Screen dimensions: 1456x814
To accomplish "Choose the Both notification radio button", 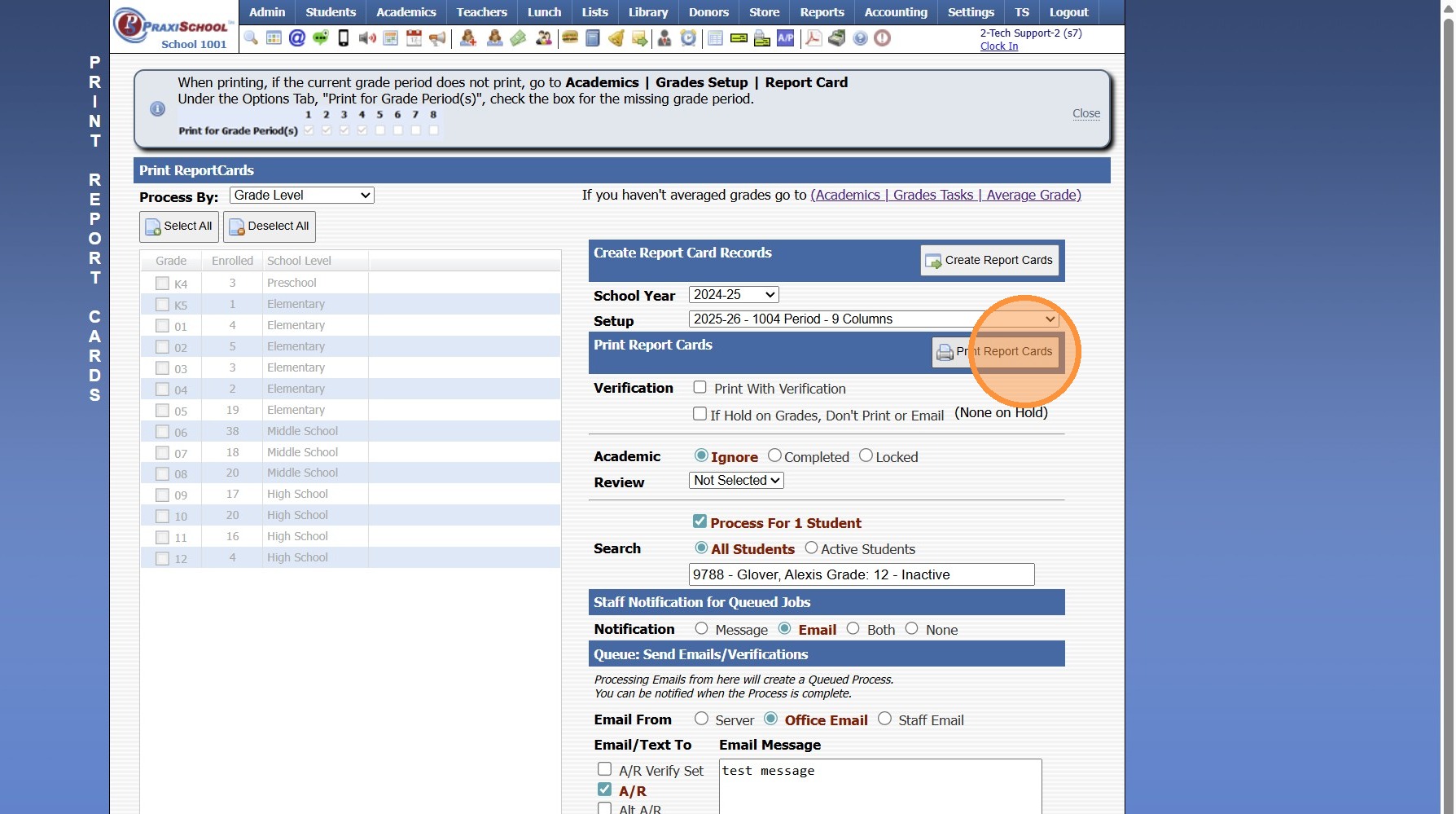I will [853, 629].
